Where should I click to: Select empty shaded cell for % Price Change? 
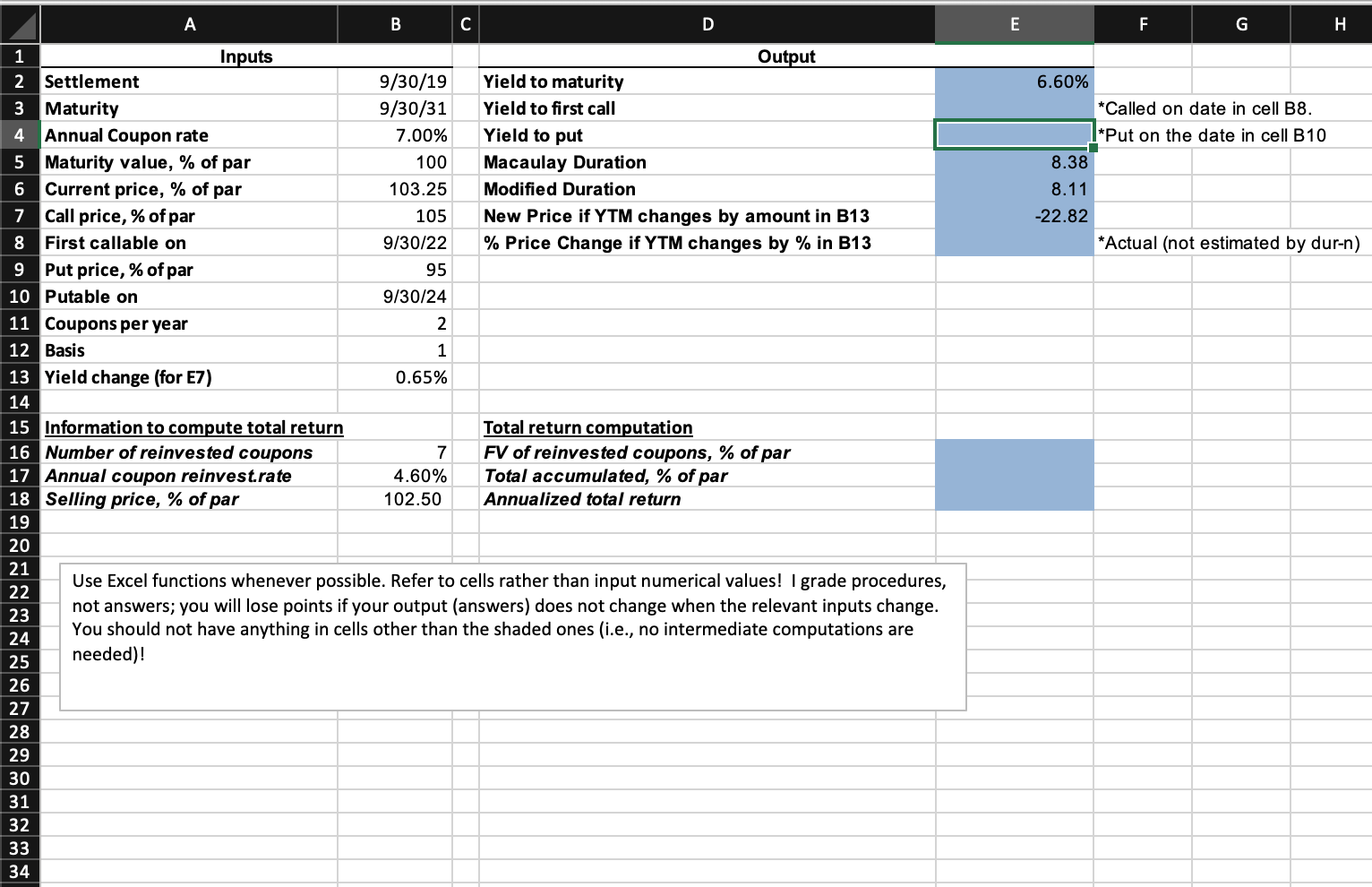tap(1015, 243)
